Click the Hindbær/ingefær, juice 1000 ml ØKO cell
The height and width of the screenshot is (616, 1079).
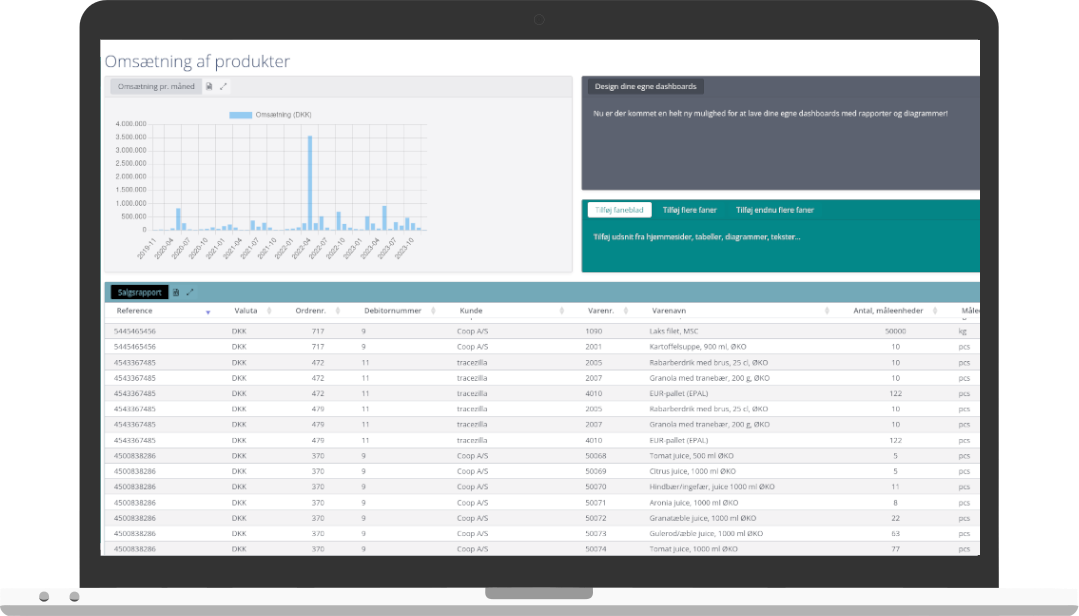point(712,487)
